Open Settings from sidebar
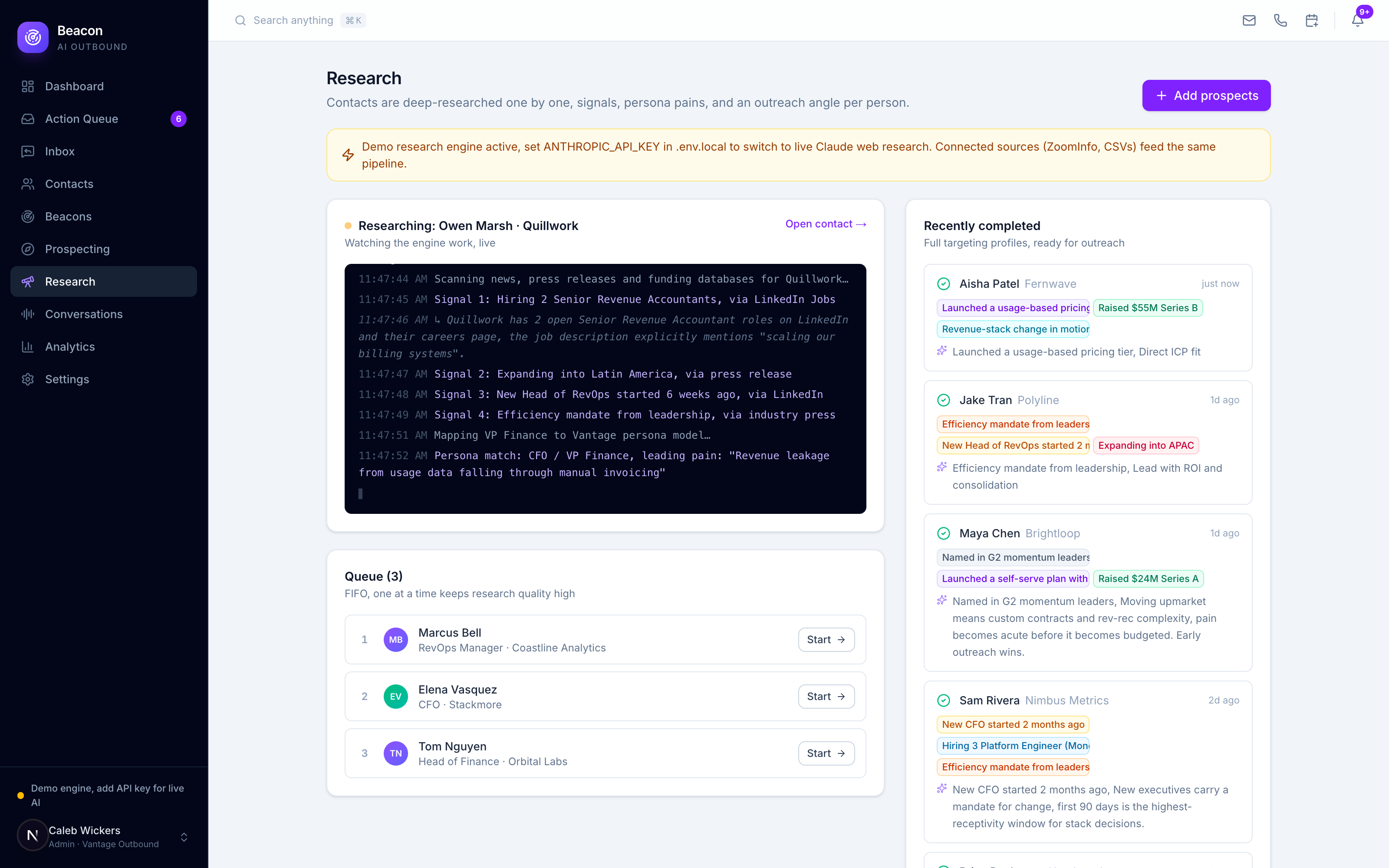 pos(103,379)
